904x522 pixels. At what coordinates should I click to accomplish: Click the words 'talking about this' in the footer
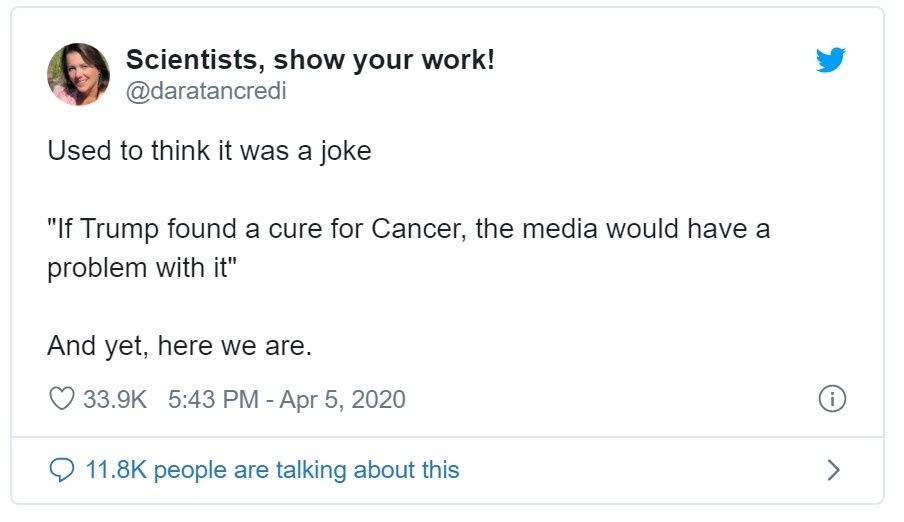pyautogui.click(x=368, y=470)
